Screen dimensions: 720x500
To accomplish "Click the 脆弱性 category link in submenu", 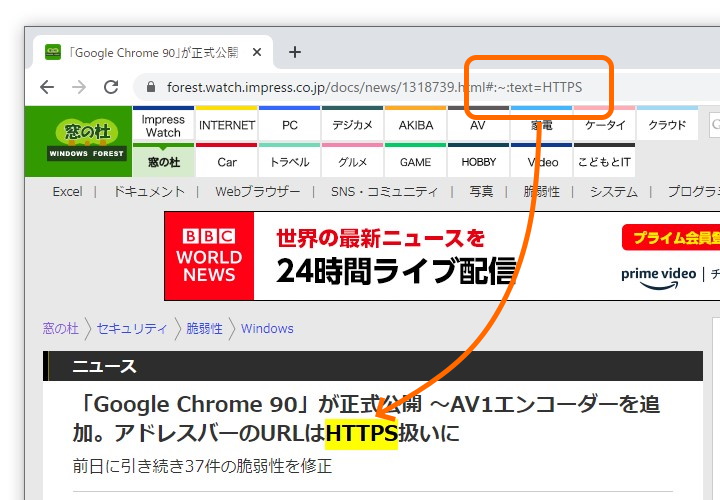I will (542, 191).
